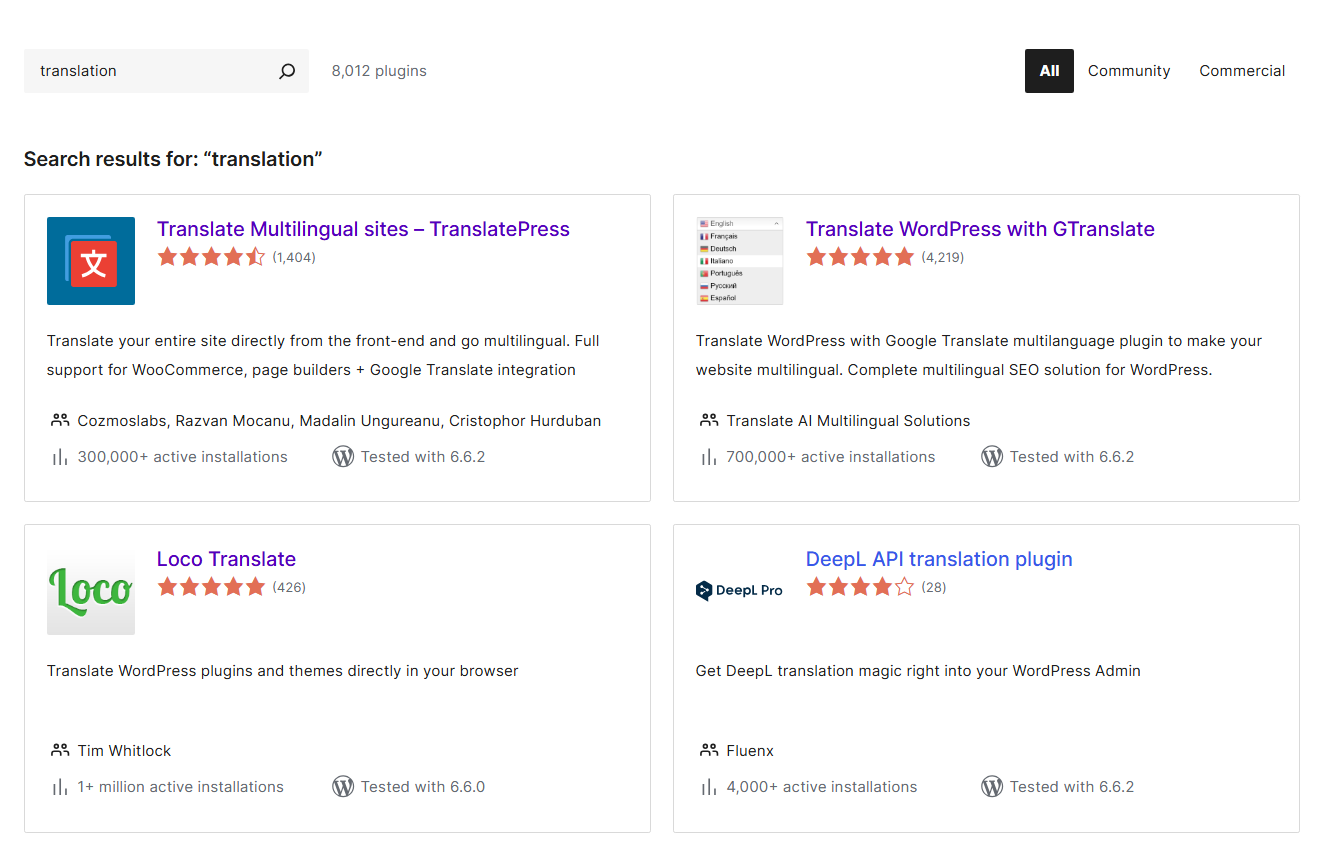Click author icon beside Tim Whitlock
This screenshot has height=849, width=1322.
(x=60, y=751)
